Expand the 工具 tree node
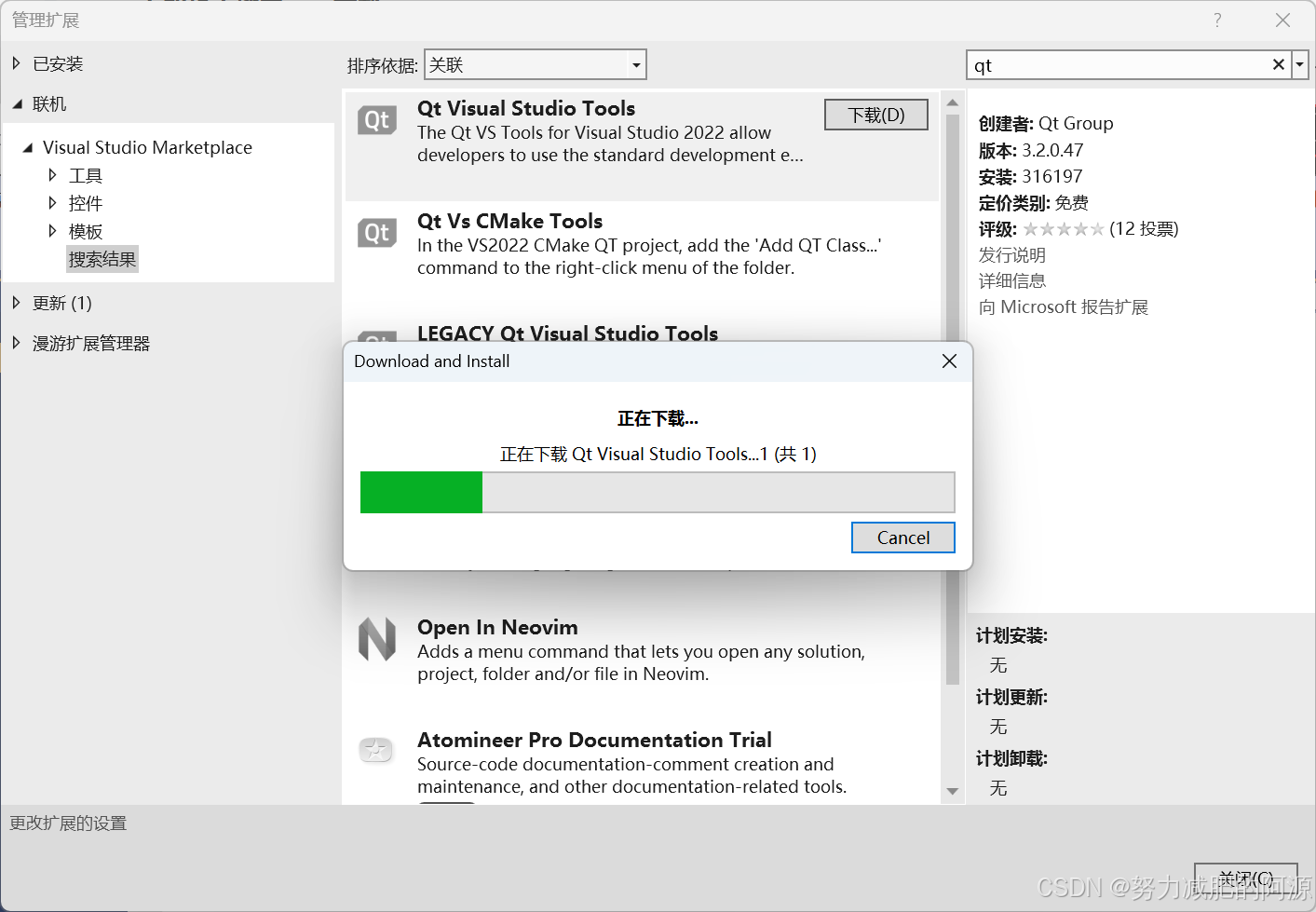The height and width of the screenshot is (912, 1316). tap(52, 175)
